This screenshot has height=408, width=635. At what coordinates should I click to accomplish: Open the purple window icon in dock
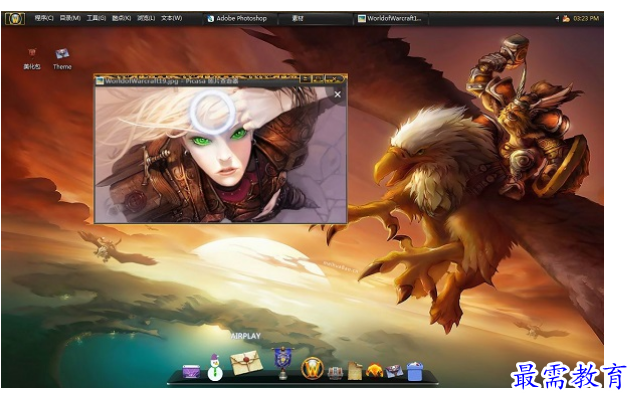pos(191,372)
